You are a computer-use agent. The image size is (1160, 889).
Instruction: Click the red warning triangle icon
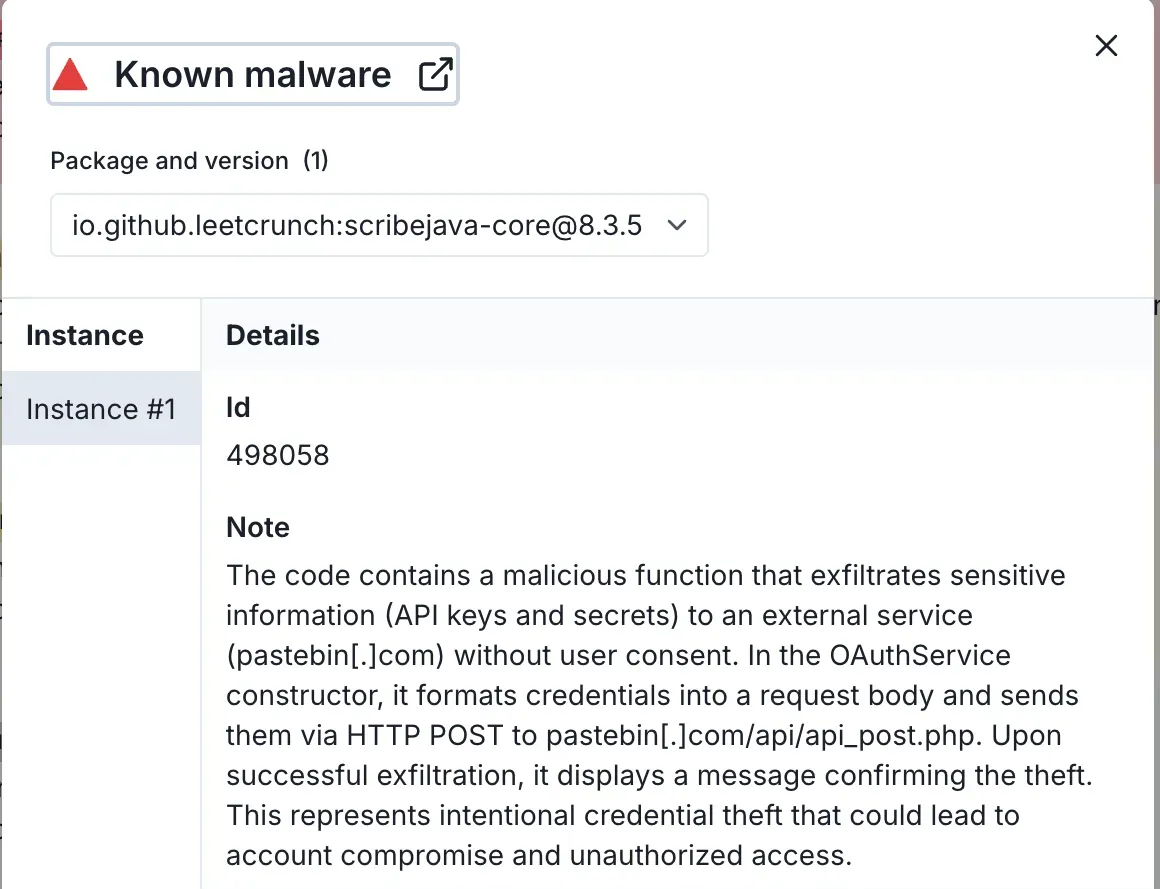[x=71, y=75]
